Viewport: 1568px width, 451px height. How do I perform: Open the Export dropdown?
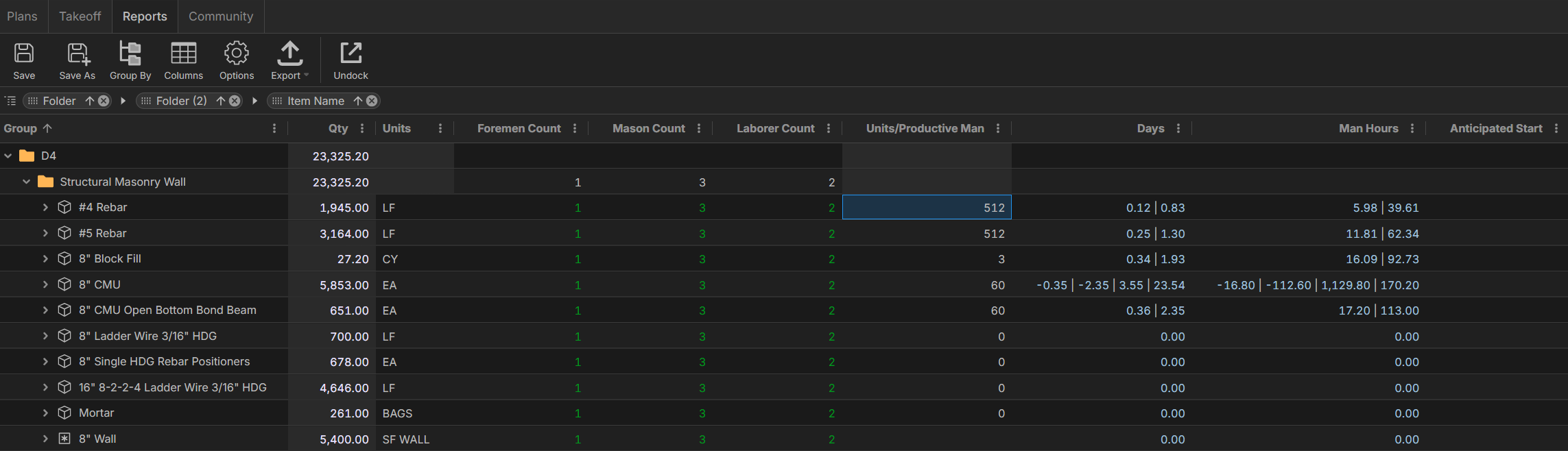click(289, 60)
